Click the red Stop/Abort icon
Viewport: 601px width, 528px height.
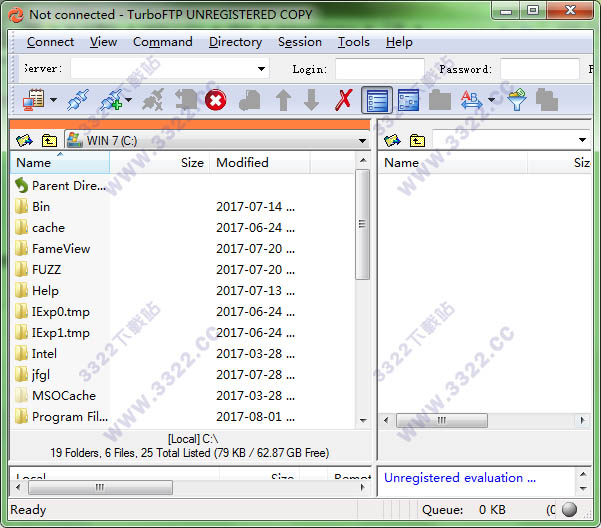coord(216,100)
